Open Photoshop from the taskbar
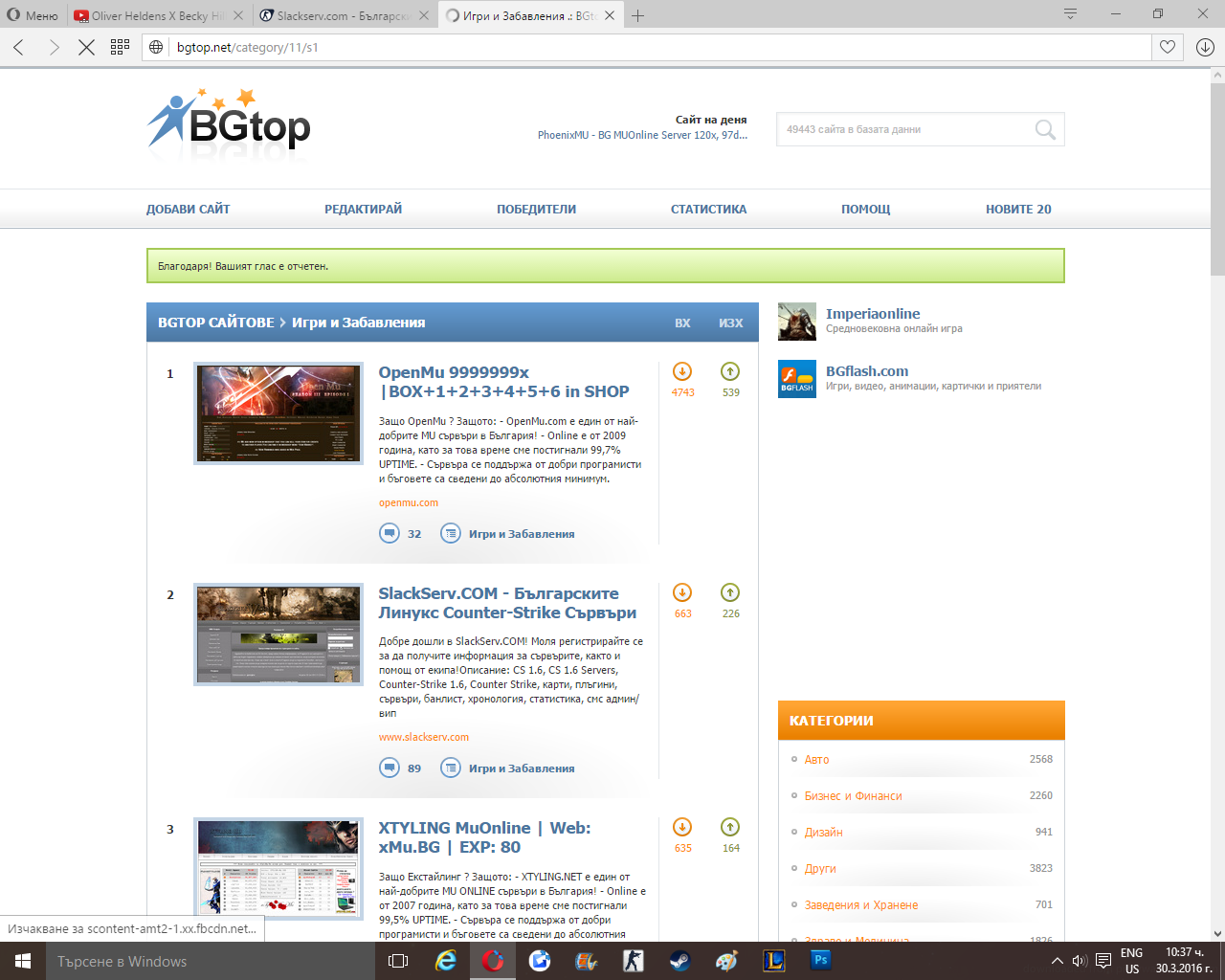This screenshot has height=980, width=1225. click(x=820, y=960)
